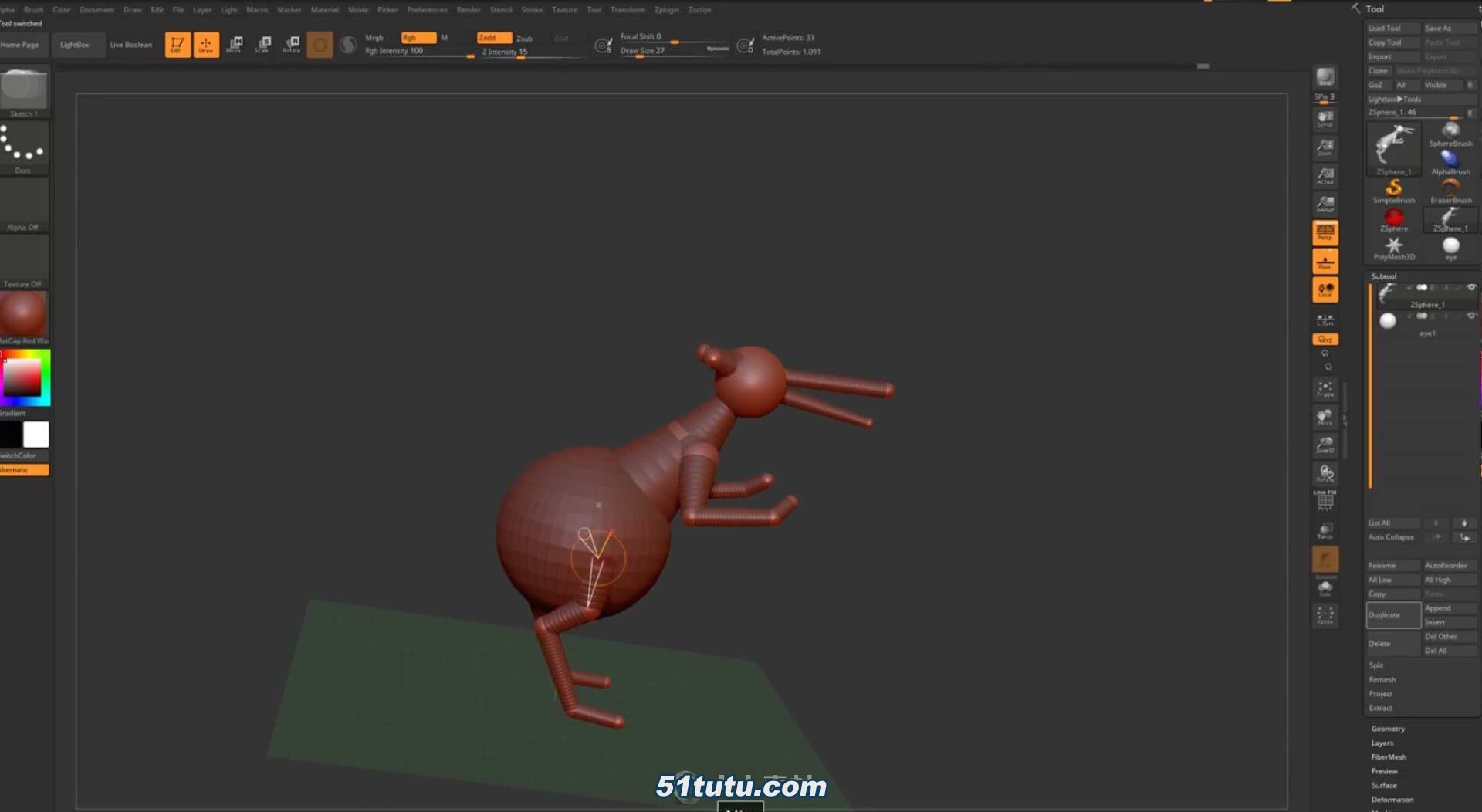This screenshot has height=812, width=1482.
Task: Toggle the Floor grid button
Action: 1325,262
